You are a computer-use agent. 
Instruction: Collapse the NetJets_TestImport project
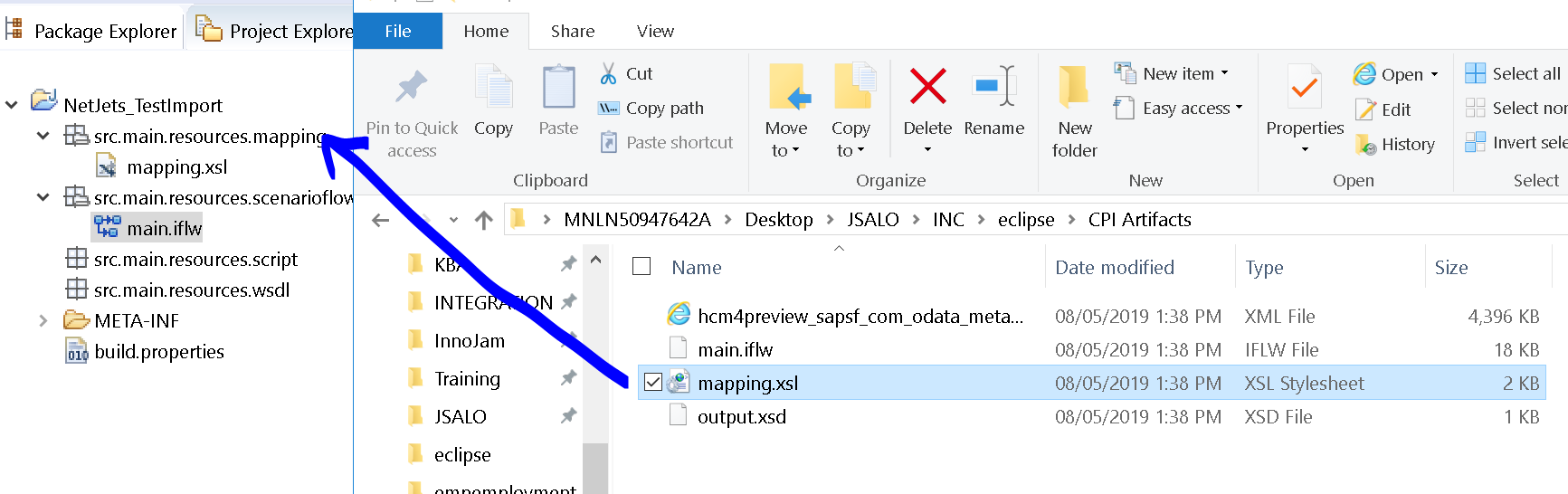pos(12,105)
